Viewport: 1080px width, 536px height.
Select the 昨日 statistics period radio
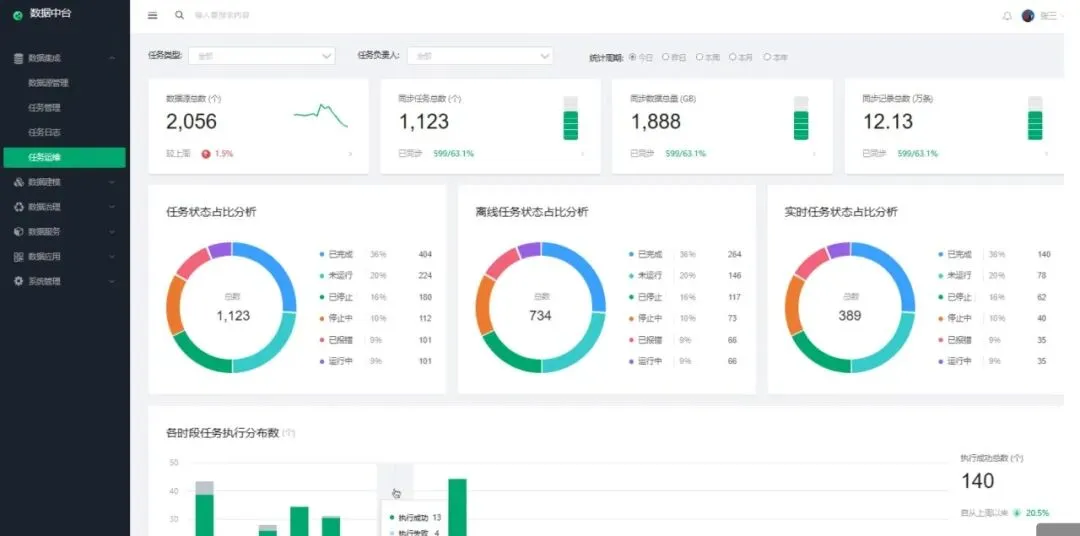click(665, 57)
